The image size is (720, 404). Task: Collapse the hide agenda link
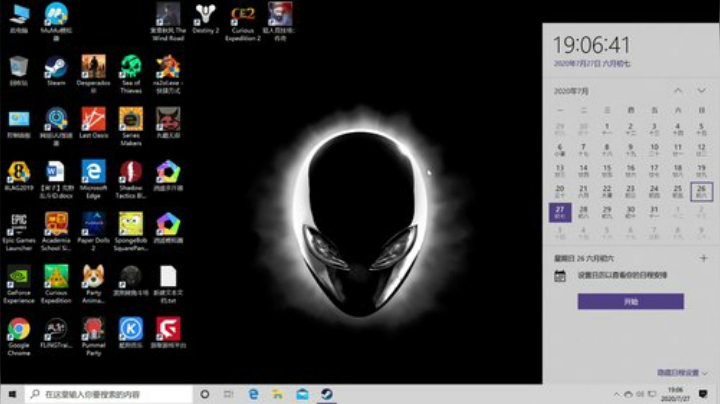(681, 373)
